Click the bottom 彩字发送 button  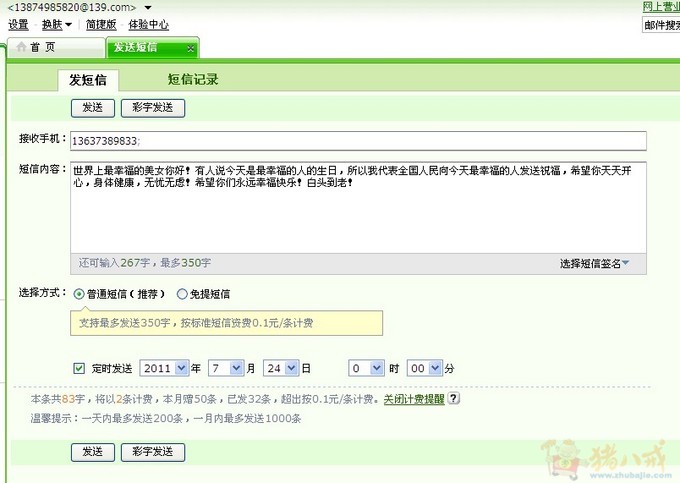click(153, 452)
